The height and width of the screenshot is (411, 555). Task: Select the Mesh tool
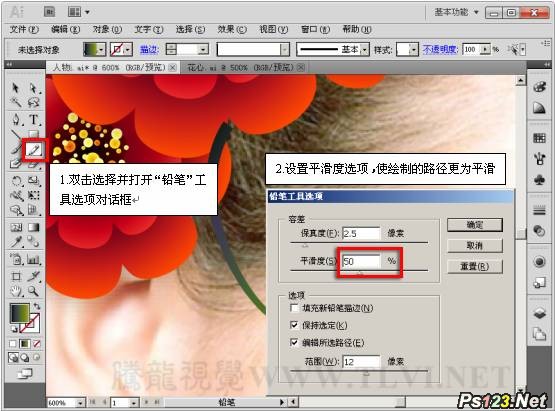pos(16,227)
